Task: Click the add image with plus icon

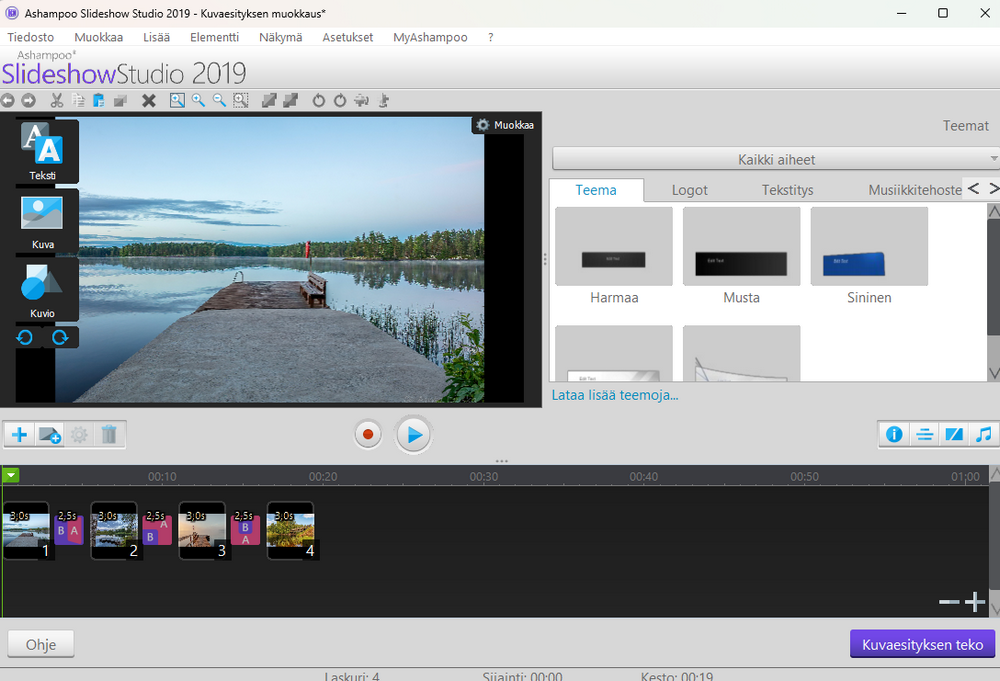Action: coord(50,435)
